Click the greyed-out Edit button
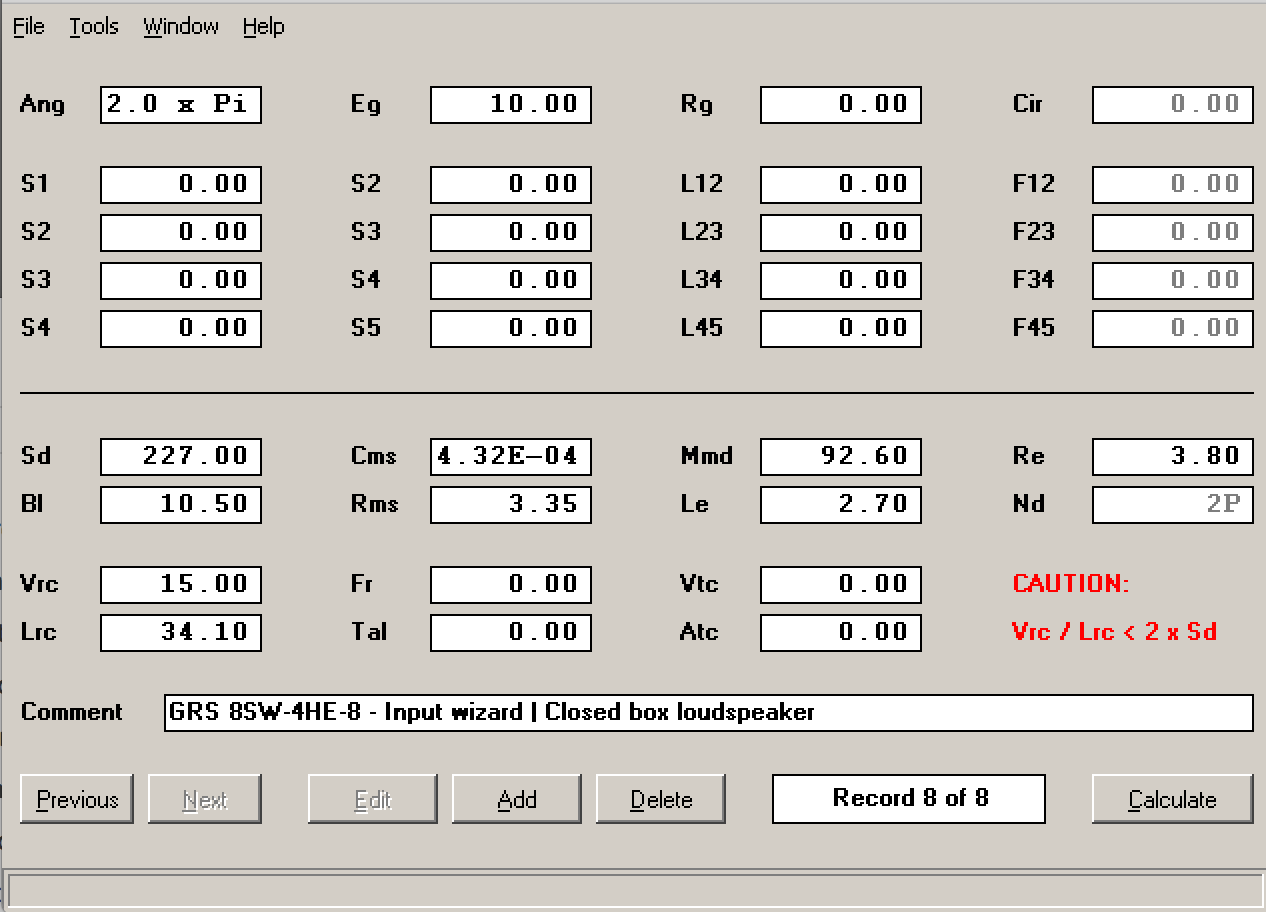The image size is (1266, 912). coord(373,799)
